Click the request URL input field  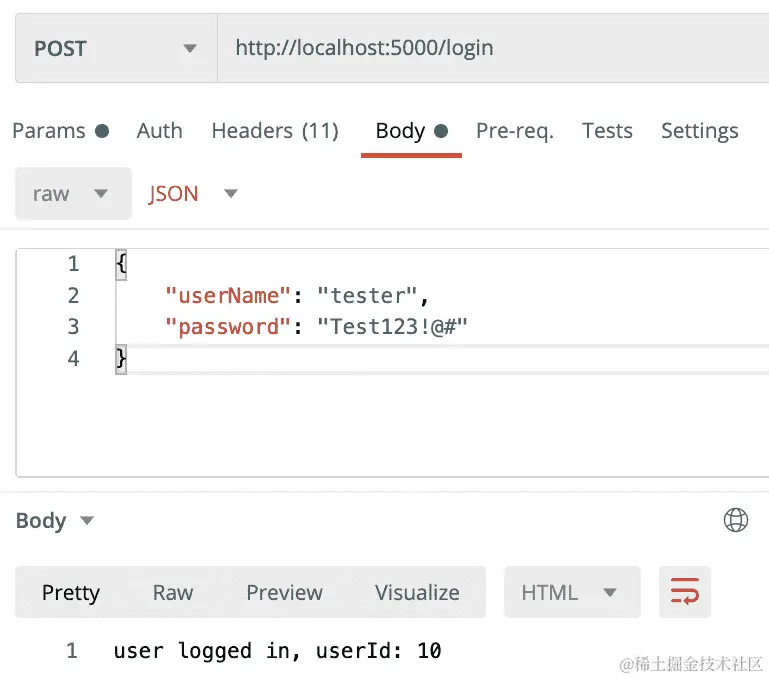pos(493,48)
